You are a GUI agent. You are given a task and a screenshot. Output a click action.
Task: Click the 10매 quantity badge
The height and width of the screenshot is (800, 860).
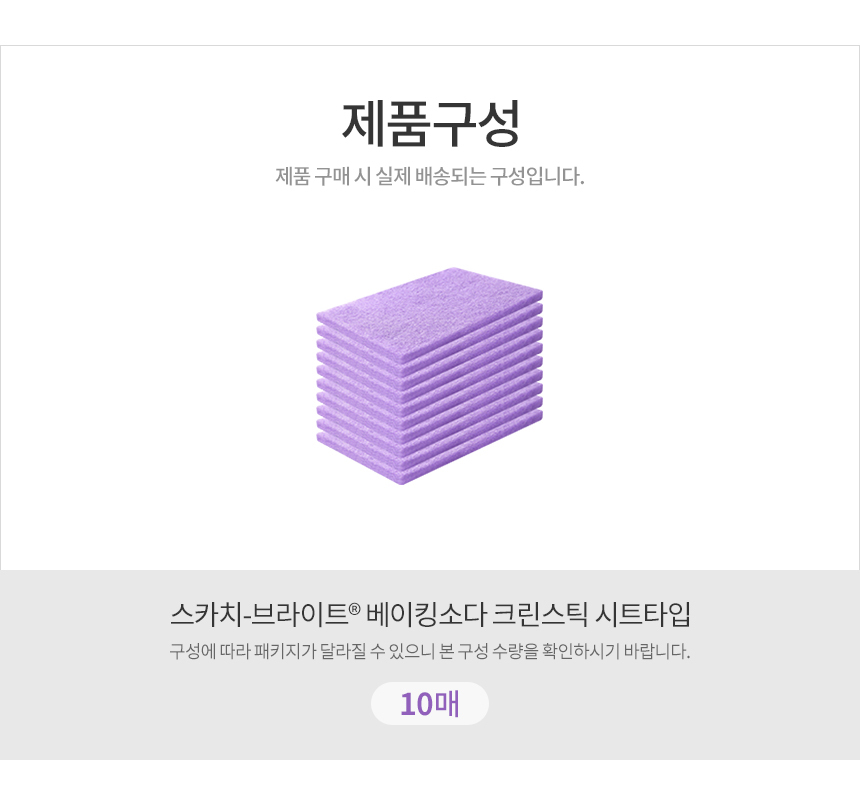pos(430,704)
